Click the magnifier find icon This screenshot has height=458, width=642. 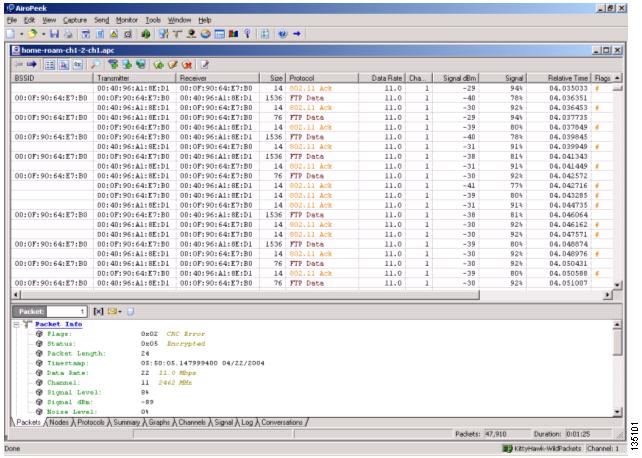coord(95,64)
